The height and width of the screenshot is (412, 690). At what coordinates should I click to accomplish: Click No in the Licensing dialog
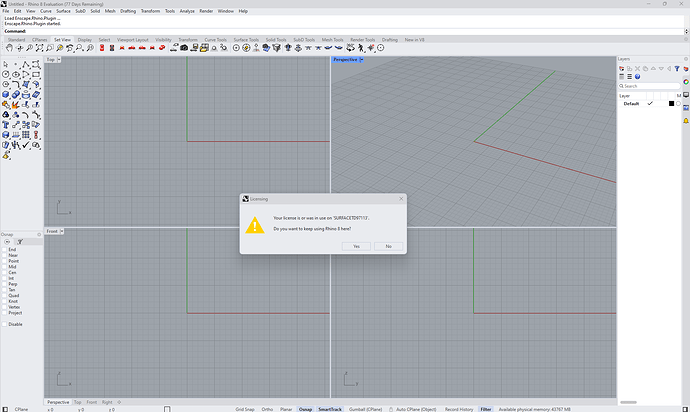click(x=387, y=245)
